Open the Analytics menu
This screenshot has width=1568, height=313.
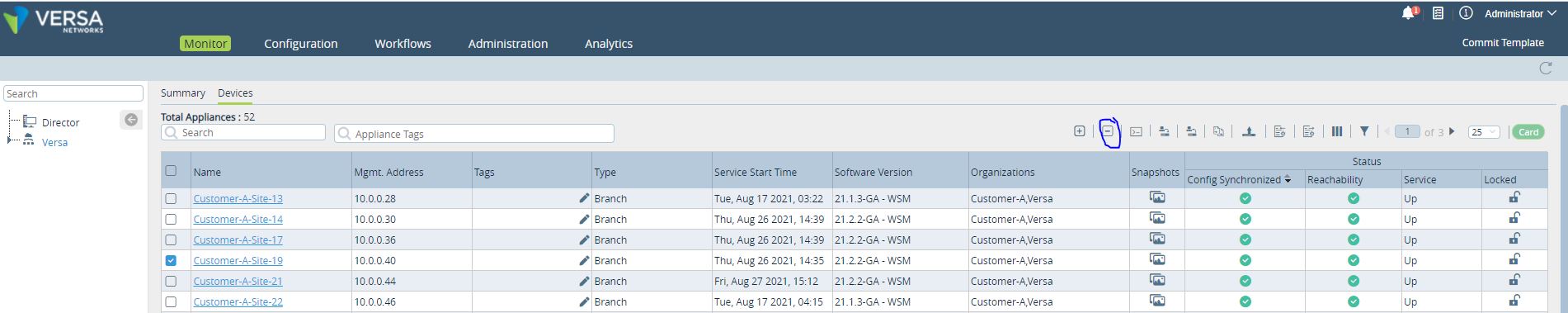tap(609, 44)
